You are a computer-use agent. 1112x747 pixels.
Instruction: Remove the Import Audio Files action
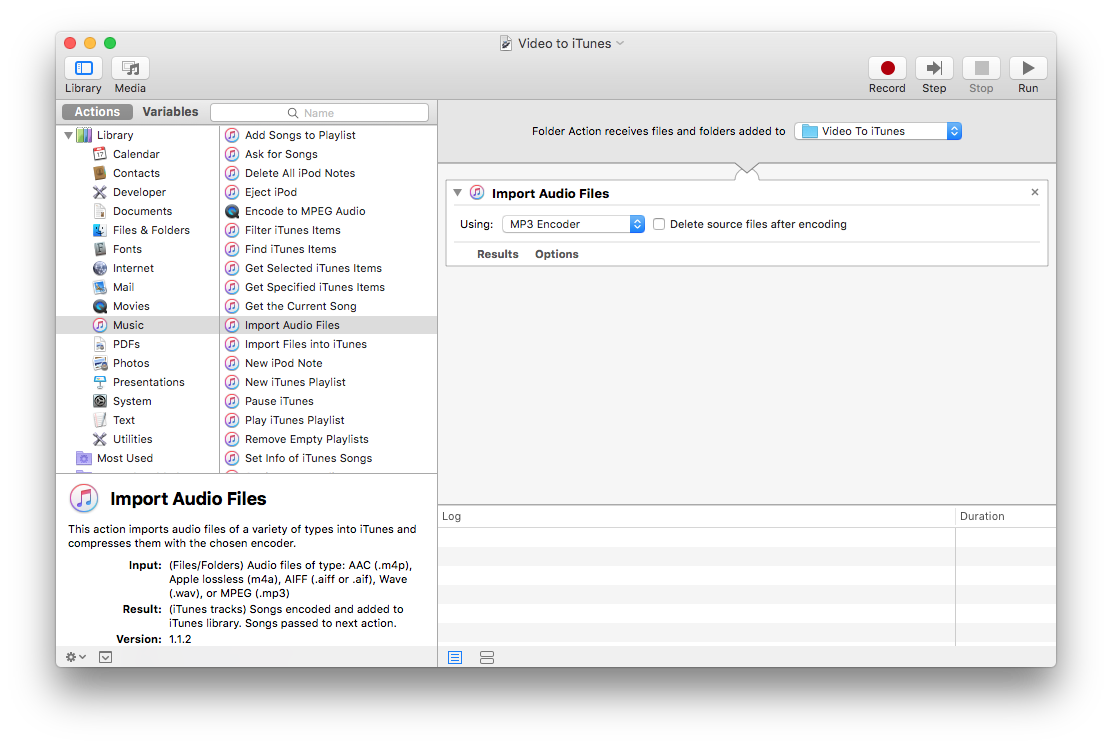tap(1035, 192)
